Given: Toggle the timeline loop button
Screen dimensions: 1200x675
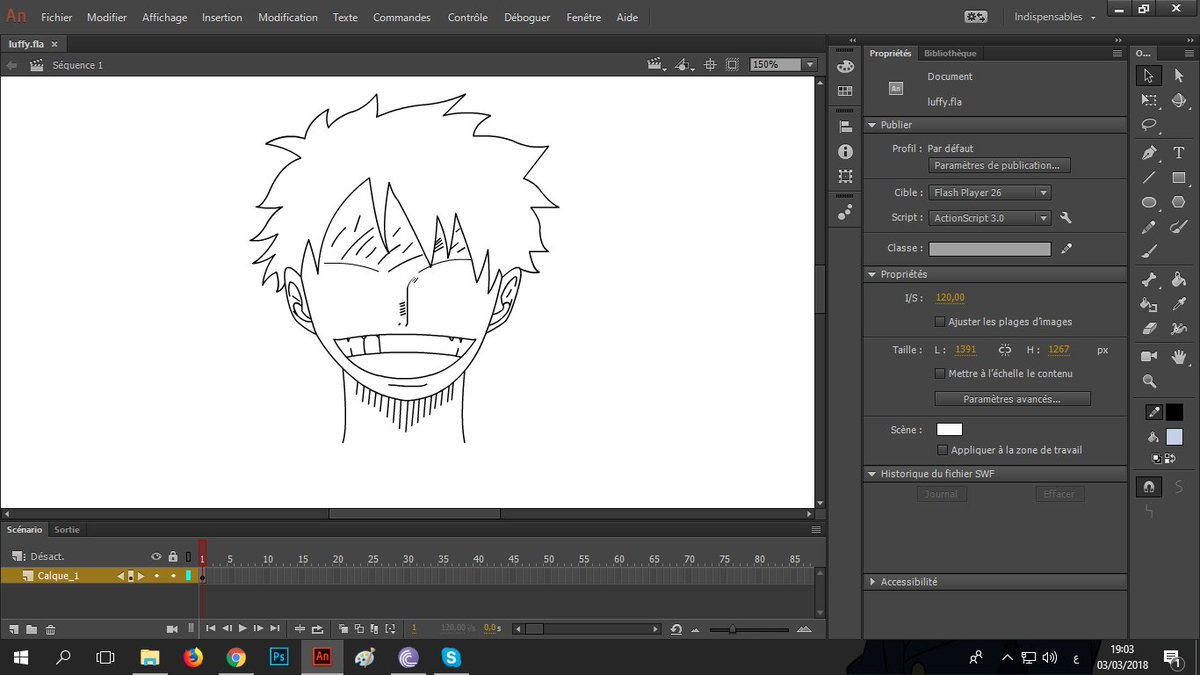Looking at the screenshot, I should click(317, 628).
